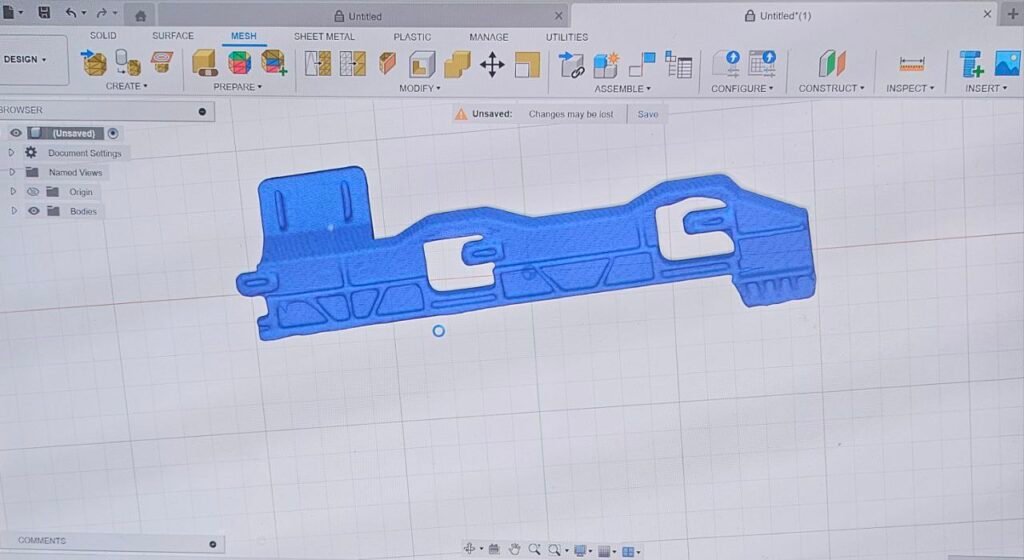Show the hidden Origin folder
1024x560 pixels.
click(x=33, y=192)
